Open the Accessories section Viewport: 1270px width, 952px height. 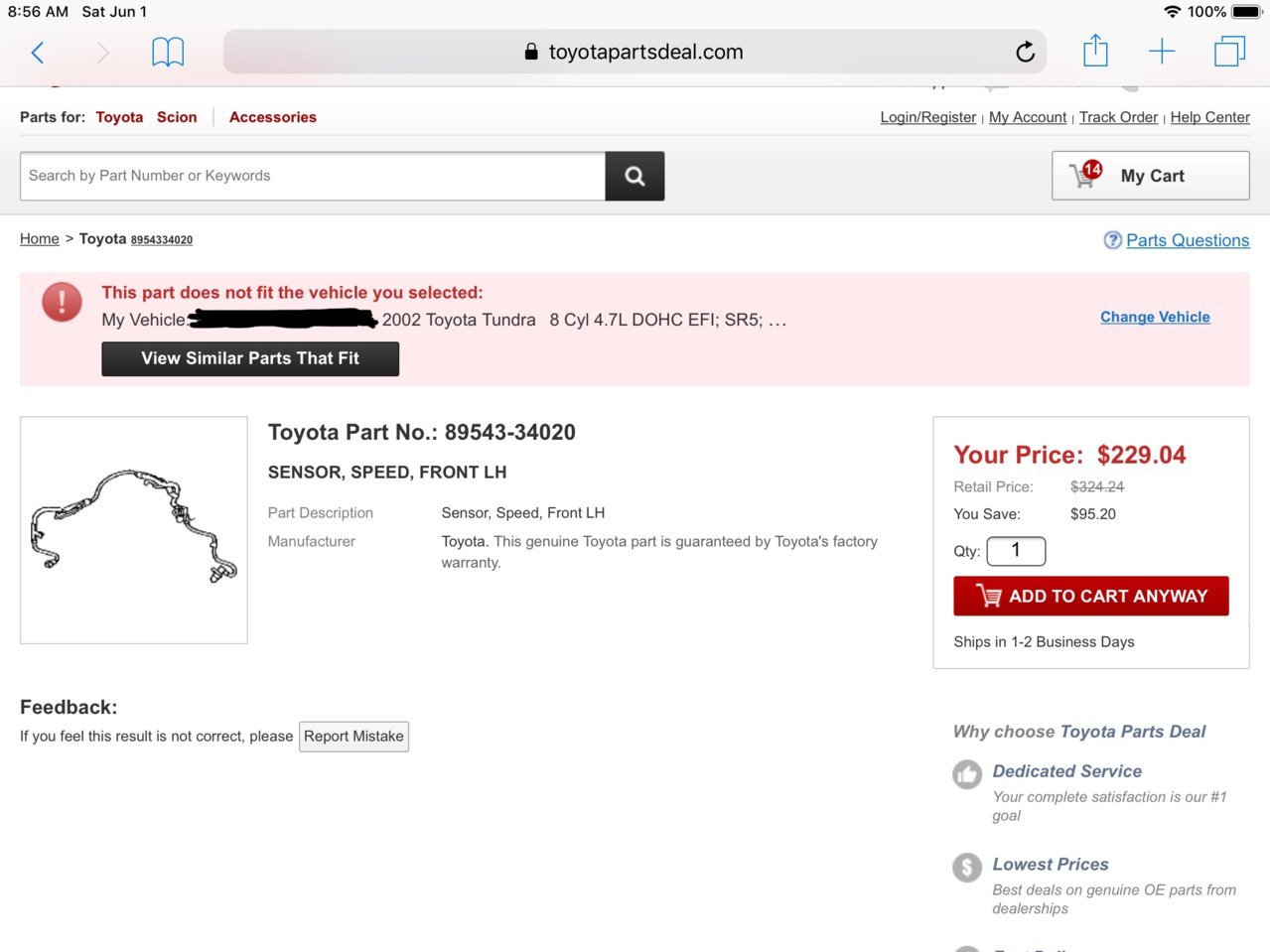273,117
